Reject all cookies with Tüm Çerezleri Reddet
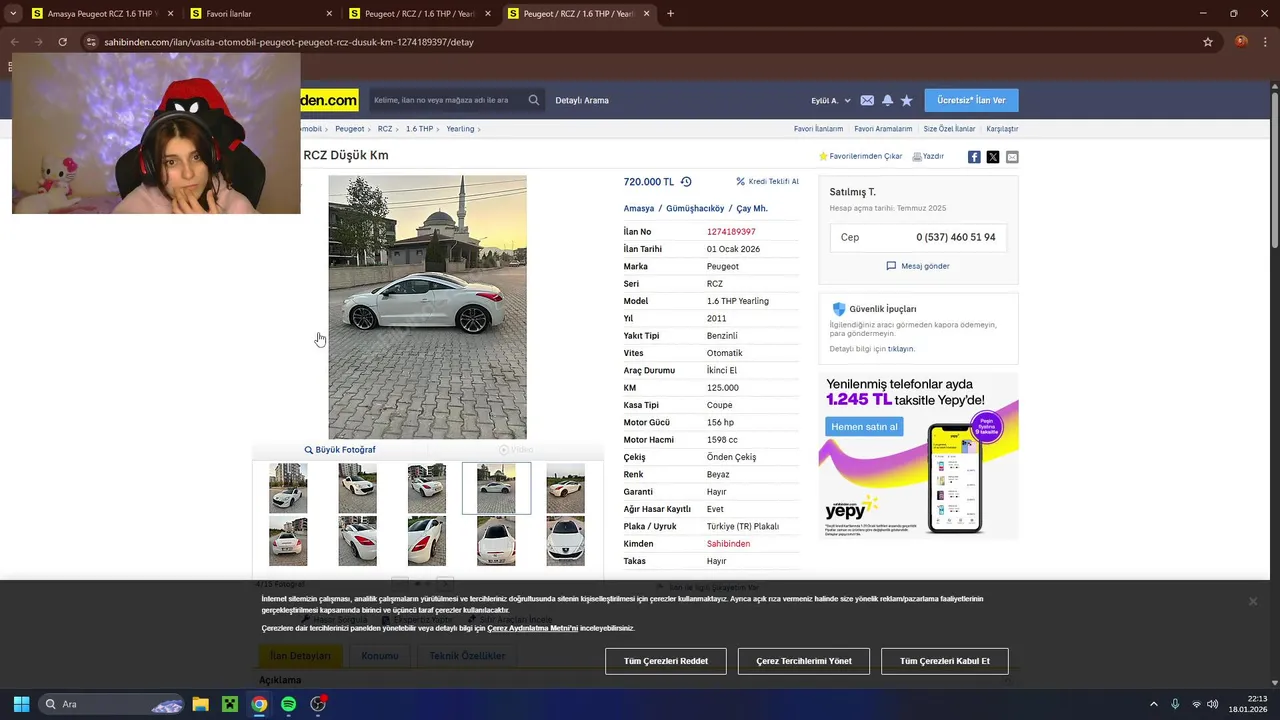The height and width of the screenshot is (720, 1280). [666, 661]
